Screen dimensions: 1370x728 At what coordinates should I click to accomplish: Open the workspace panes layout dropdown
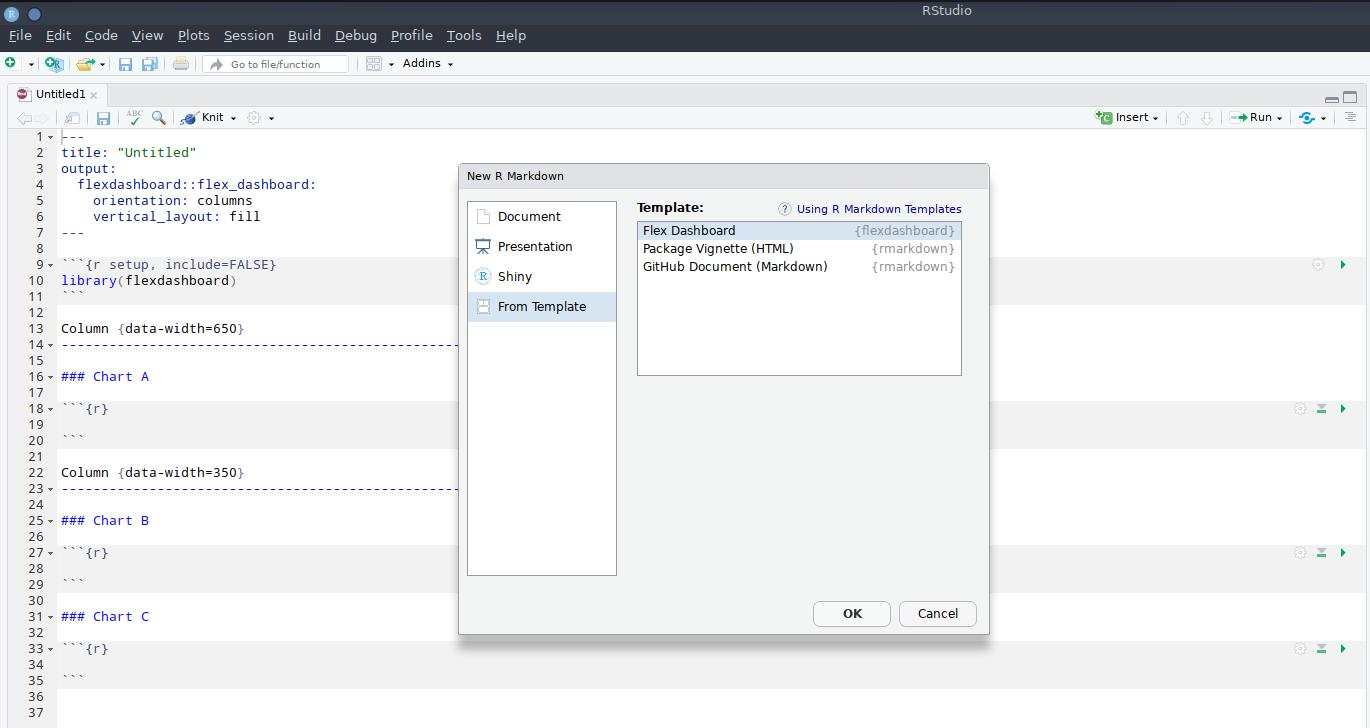(380, 63)
